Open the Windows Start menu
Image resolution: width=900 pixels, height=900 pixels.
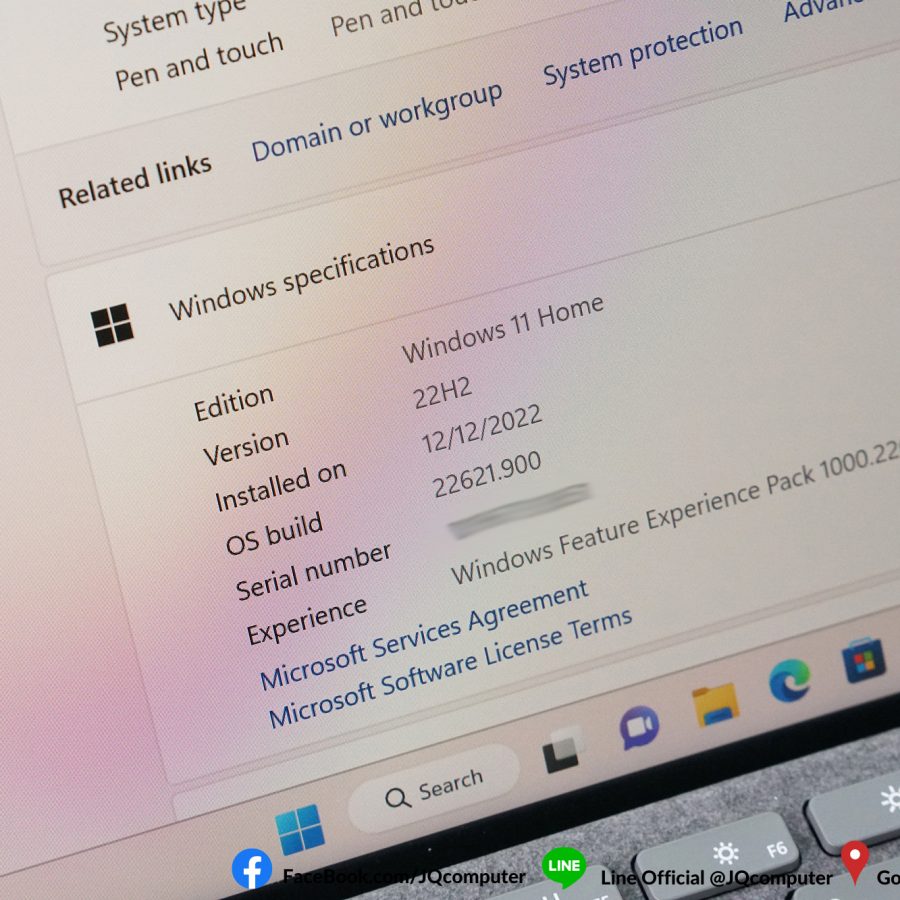(300, 828)
